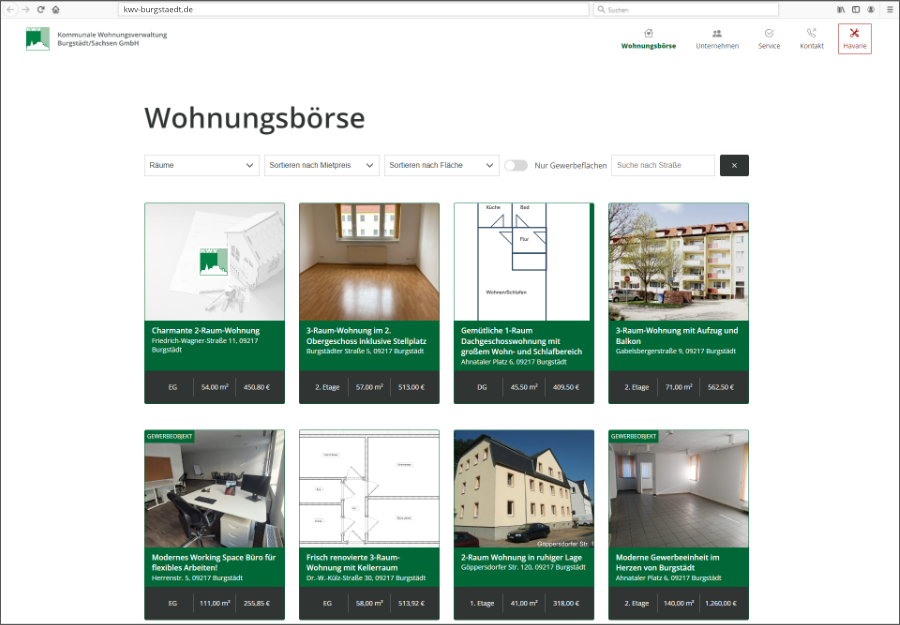The width and height of the screenshot is (900, 625).
Task: Click tiled room photo of Moderne Gewerbeeinheit
Action: [x=678, y=488]
